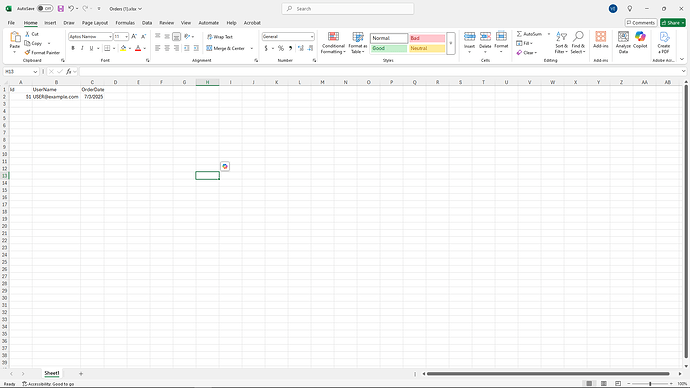This screenshot has width=690, height=388.
Task: Open Copilot from the ribbon
Action: pos(640,40)
